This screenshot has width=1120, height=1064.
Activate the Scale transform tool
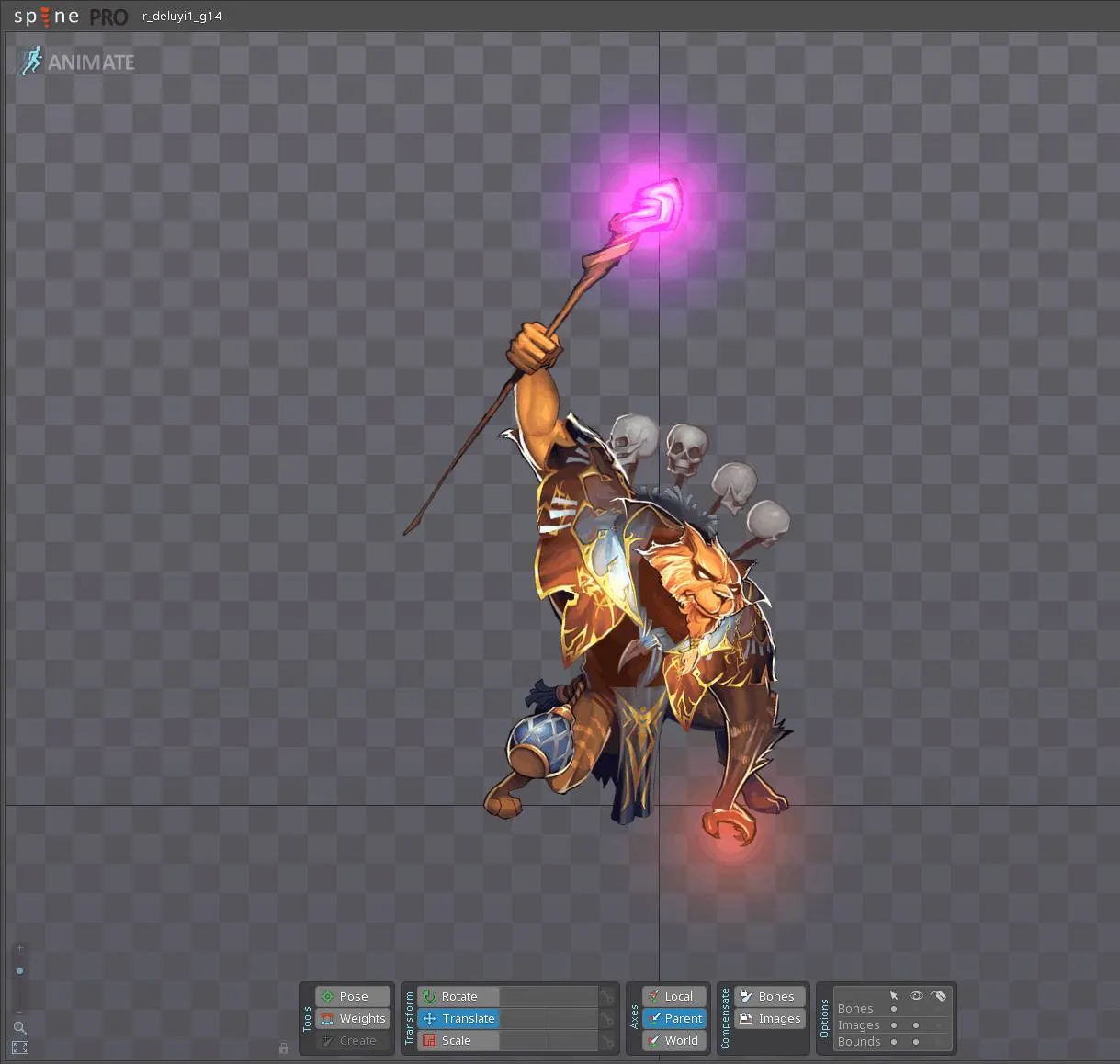pyautogui.click(x=458, y=1040)
